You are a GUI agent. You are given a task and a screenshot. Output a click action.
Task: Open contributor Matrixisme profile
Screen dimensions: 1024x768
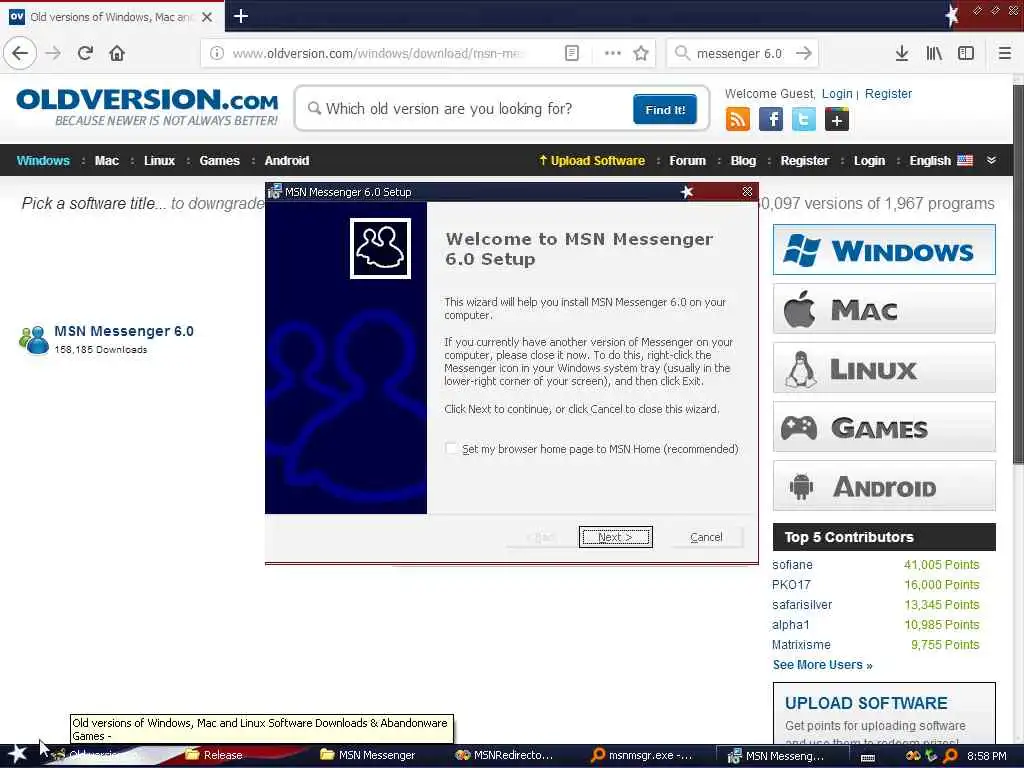[801, 645]
